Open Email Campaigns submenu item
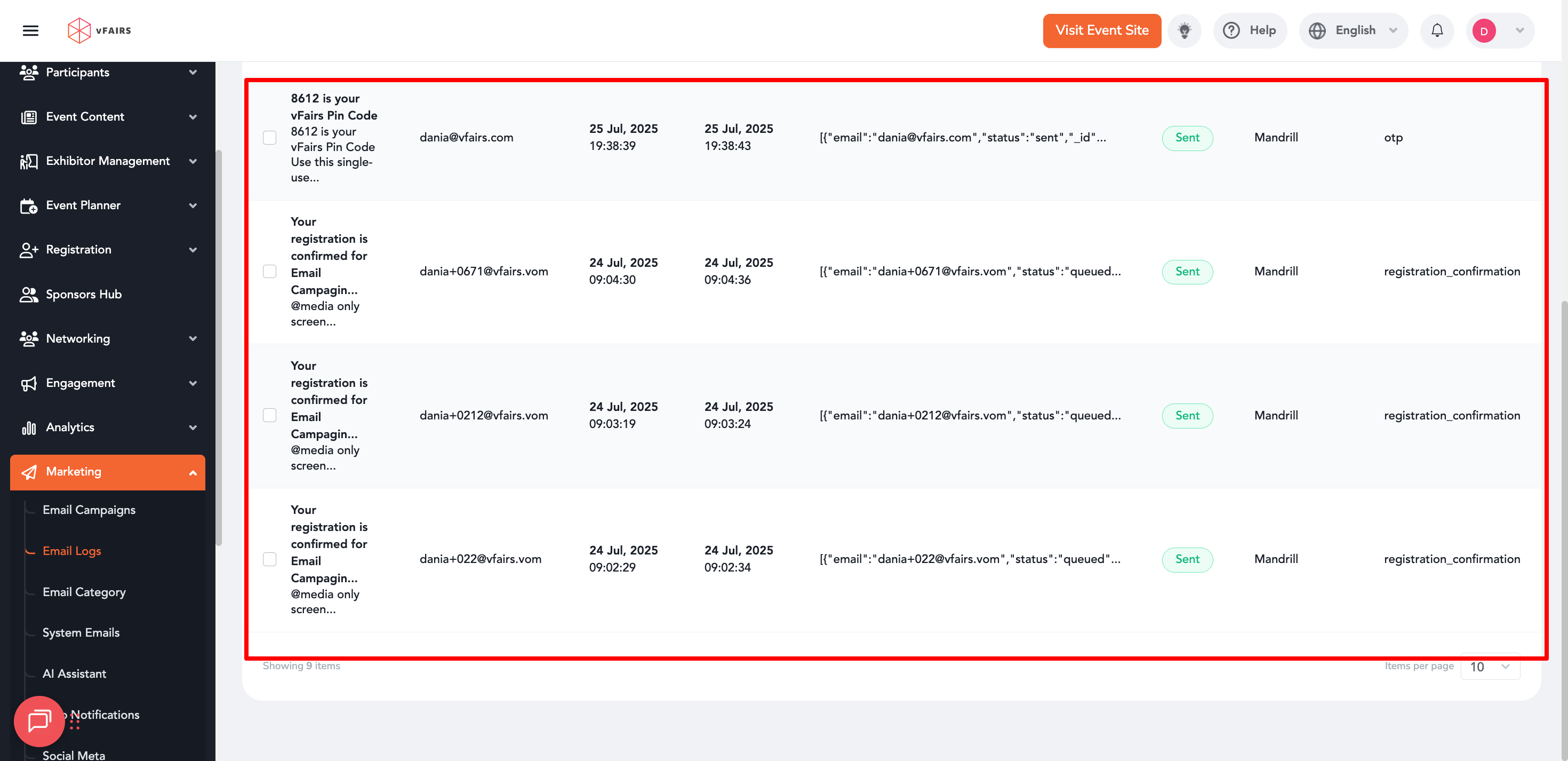1568x761 pixels. tap(89, 510)
